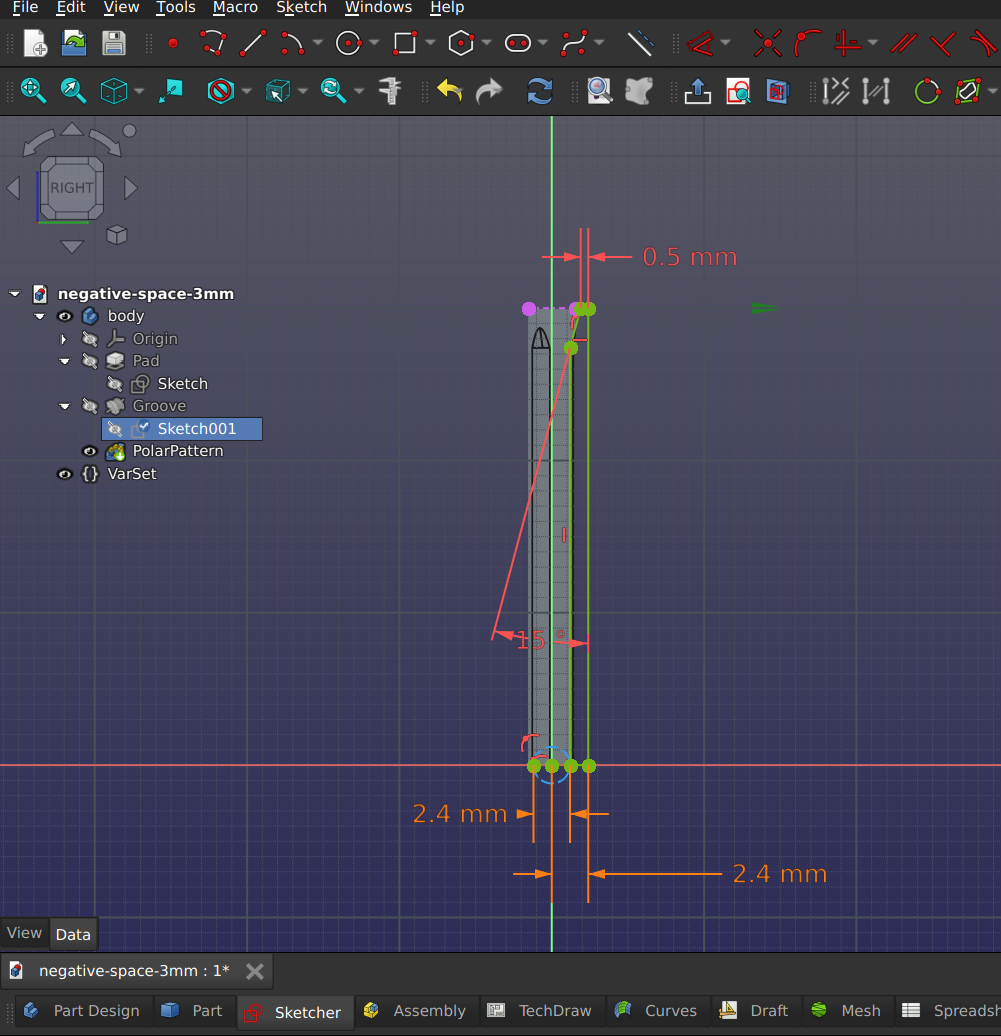
Task: Select the Slot sketch tool
Action: point(517,44)
